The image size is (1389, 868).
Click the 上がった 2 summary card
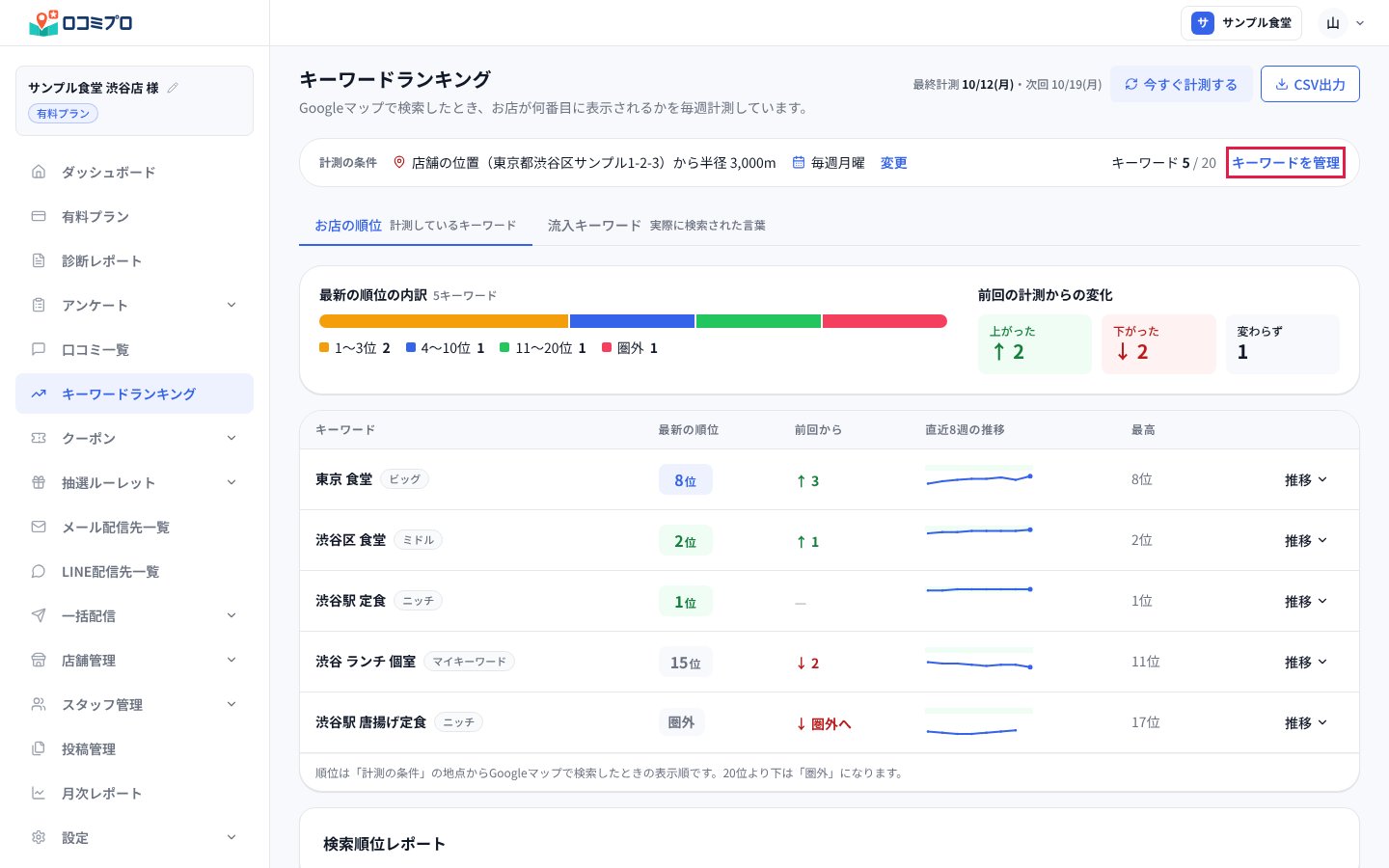point(1035,344)
